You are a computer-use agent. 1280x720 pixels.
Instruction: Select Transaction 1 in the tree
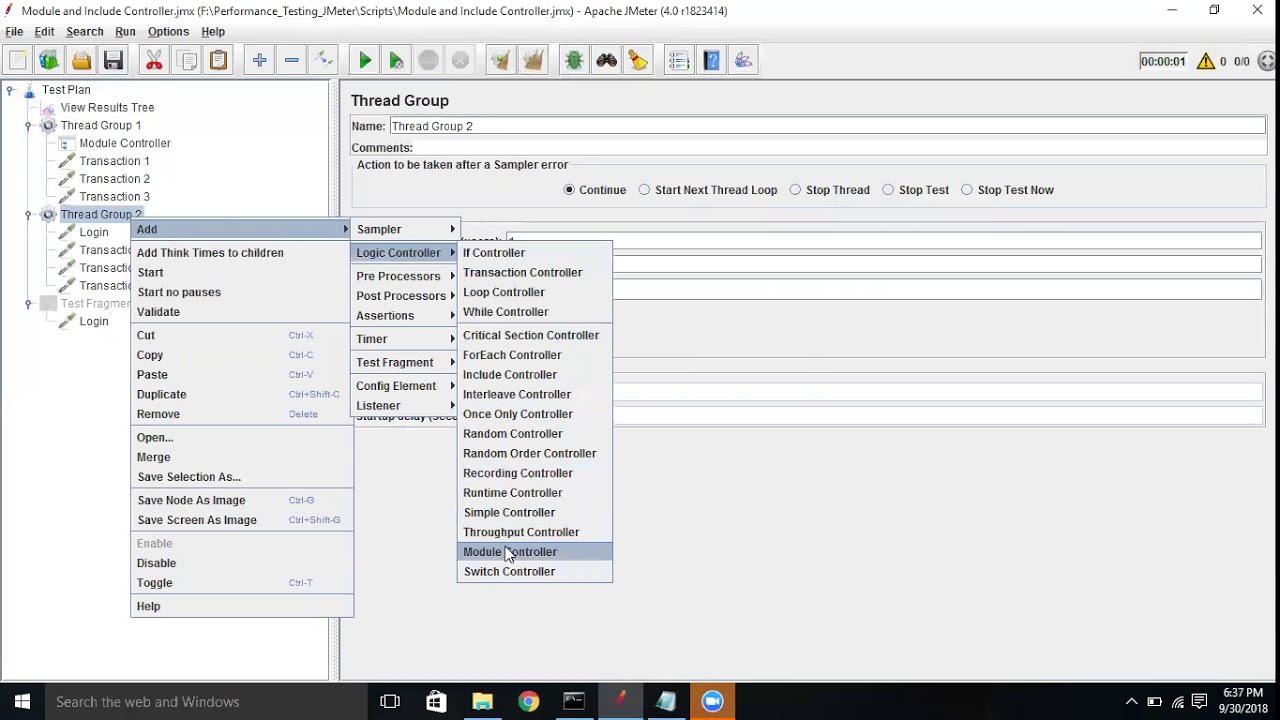tap(114, 161)
